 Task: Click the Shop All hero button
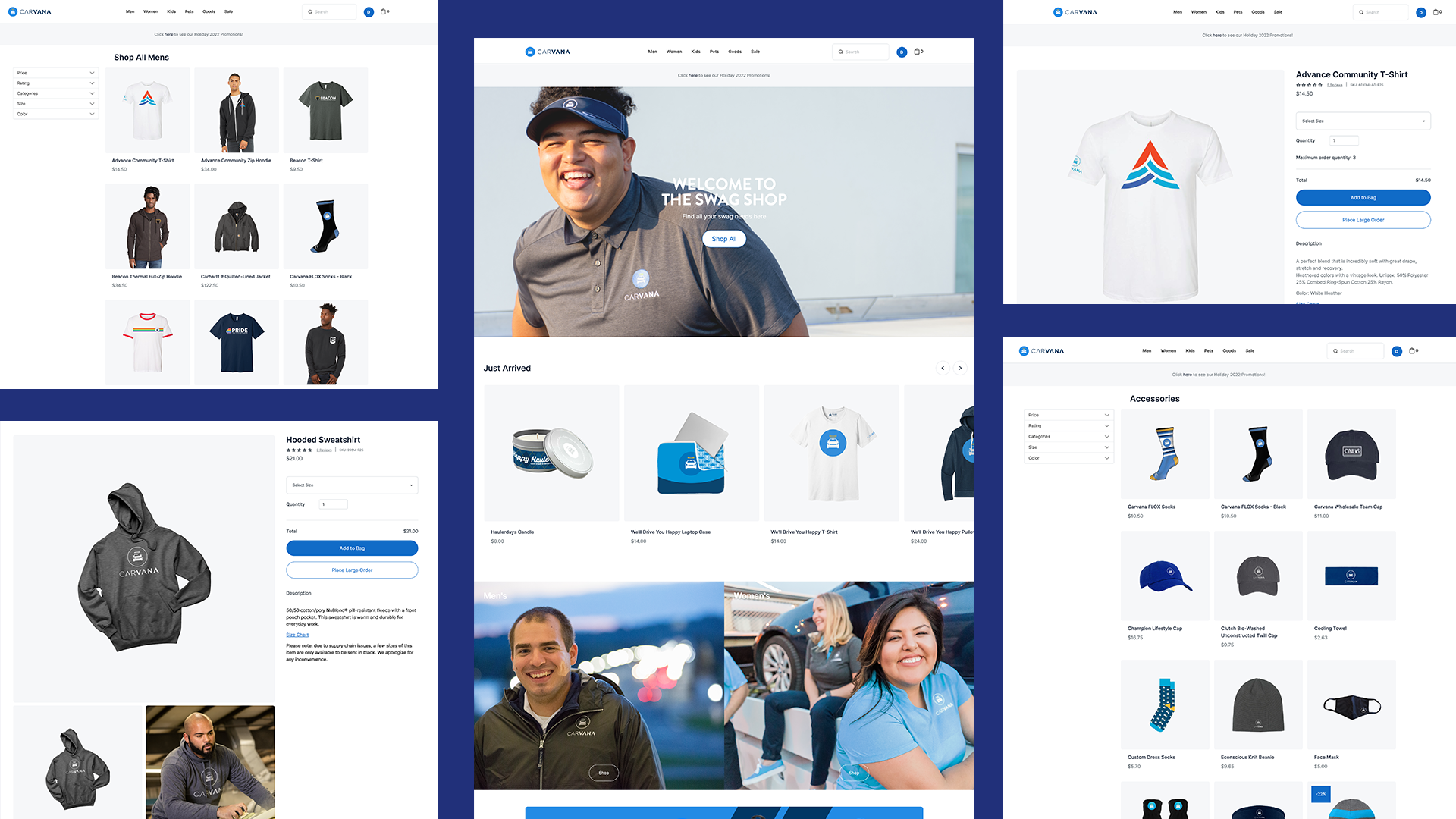pos(724,239)
